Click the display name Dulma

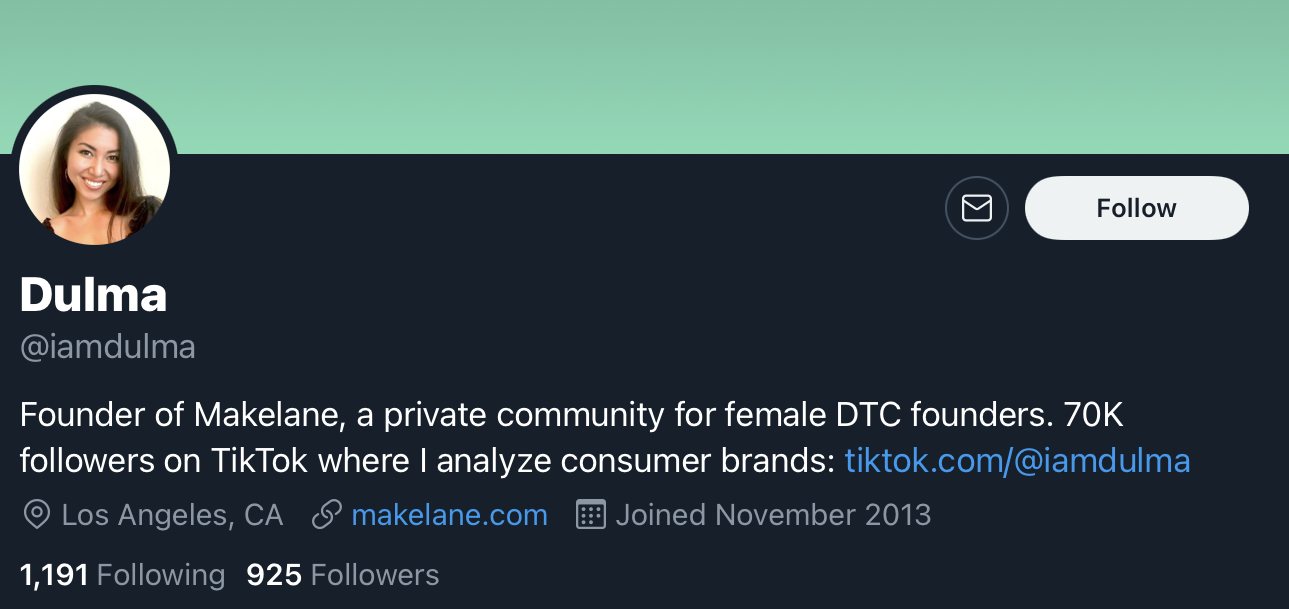pyautogui.click(x=93, y=295)
